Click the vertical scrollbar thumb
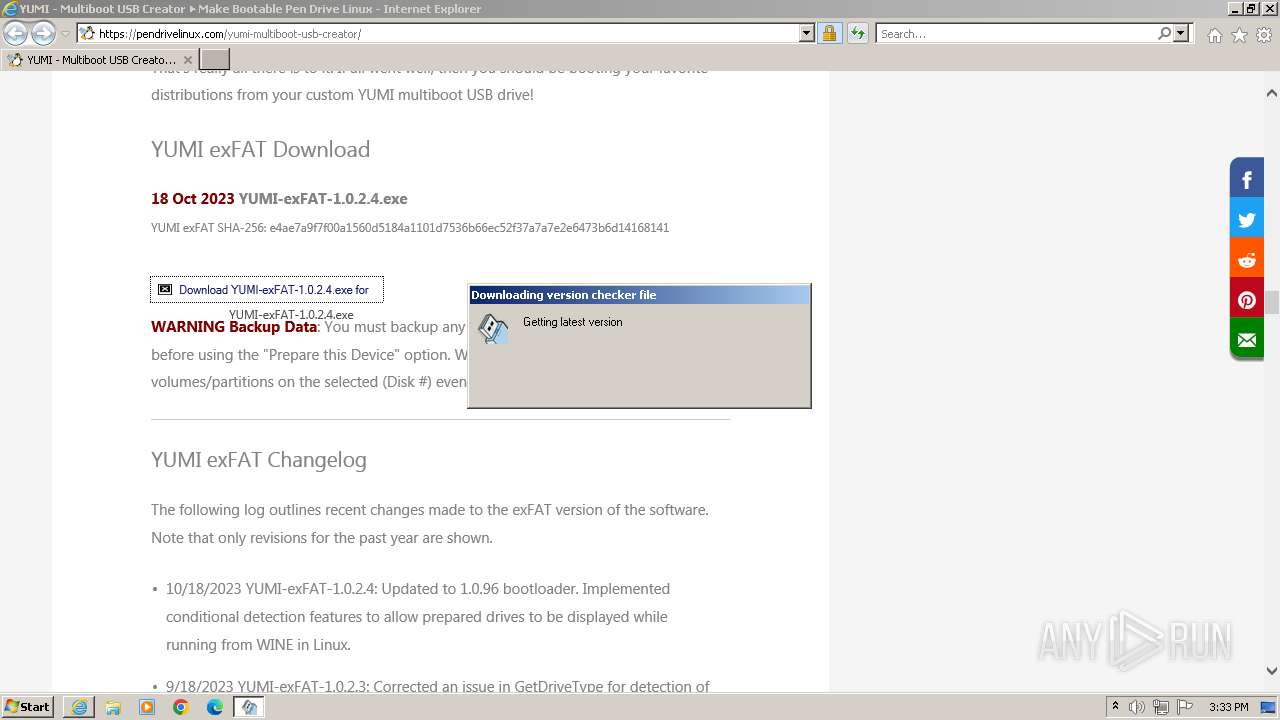The image size is (1280, 720). 1272,302
